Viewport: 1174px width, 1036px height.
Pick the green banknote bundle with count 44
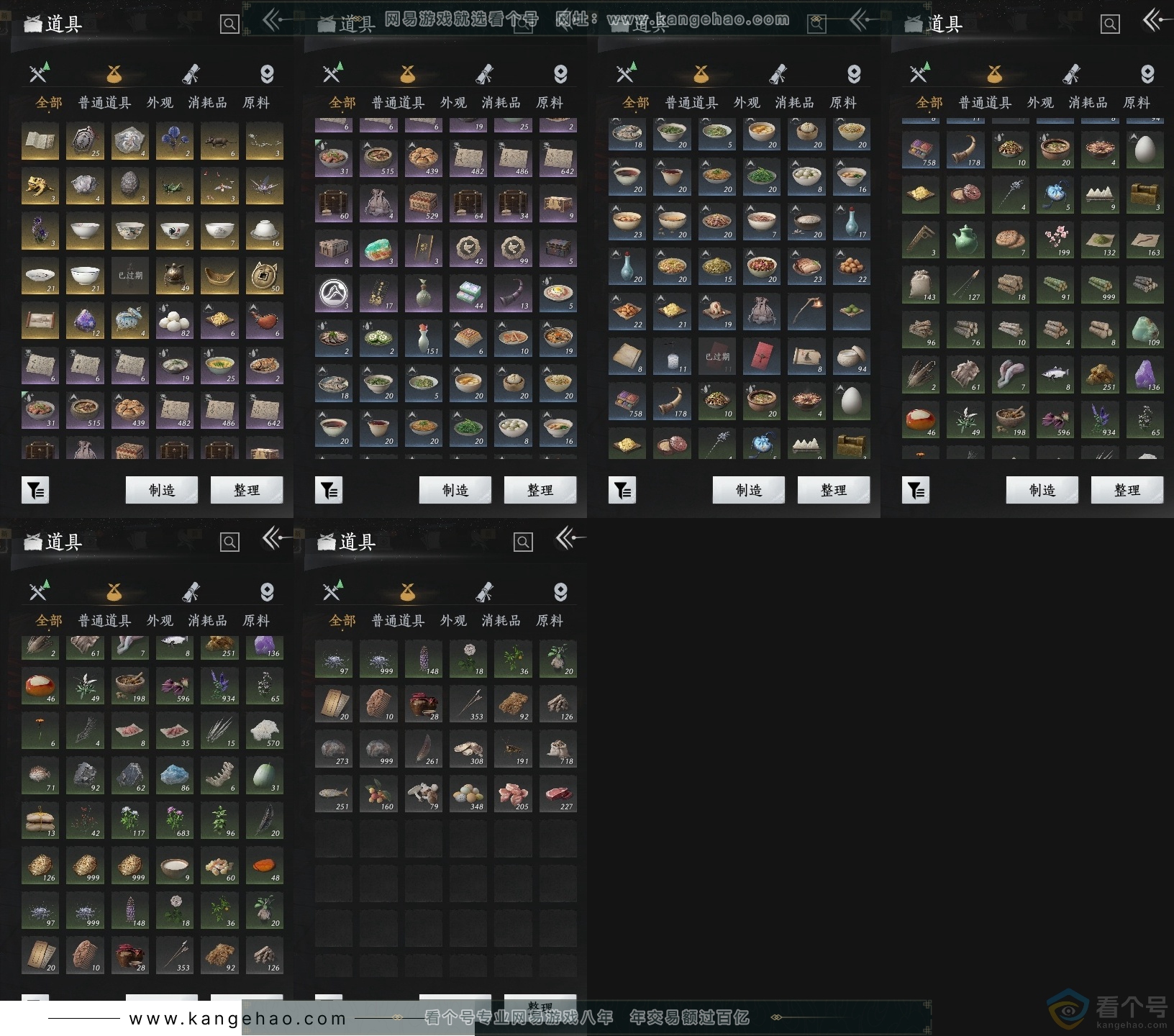tap(468, 294)
